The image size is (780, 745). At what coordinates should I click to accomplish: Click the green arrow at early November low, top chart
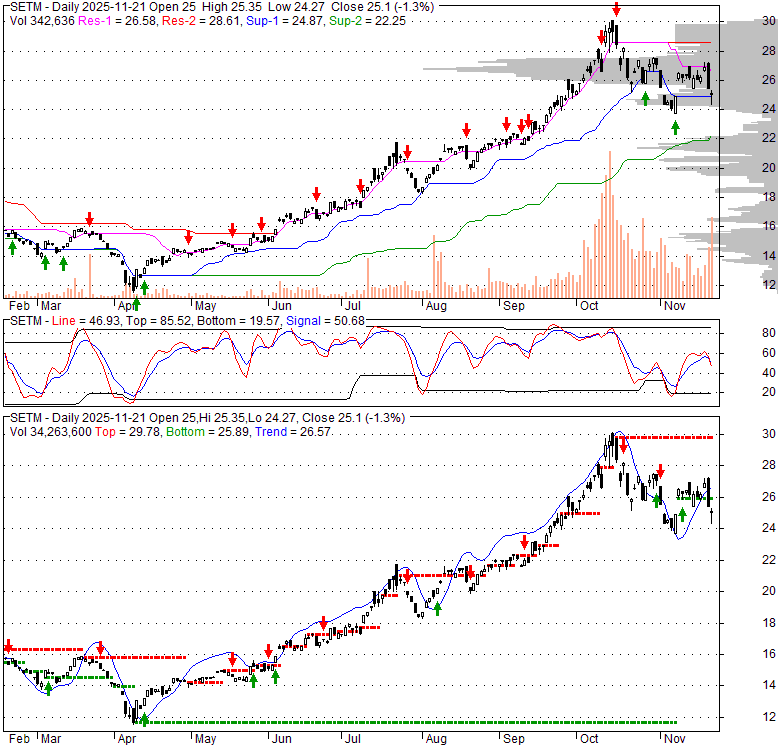click(x=676, y=127)
